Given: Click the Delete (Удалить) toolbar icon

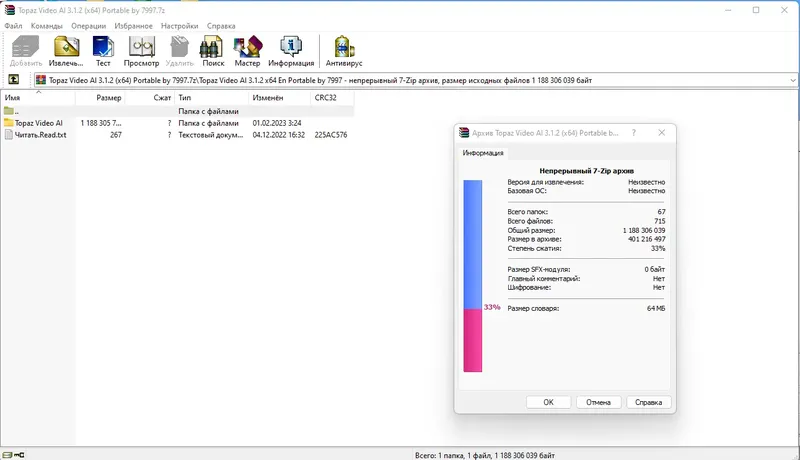Looking at the screenshot, I should click(x=180, y=51).
